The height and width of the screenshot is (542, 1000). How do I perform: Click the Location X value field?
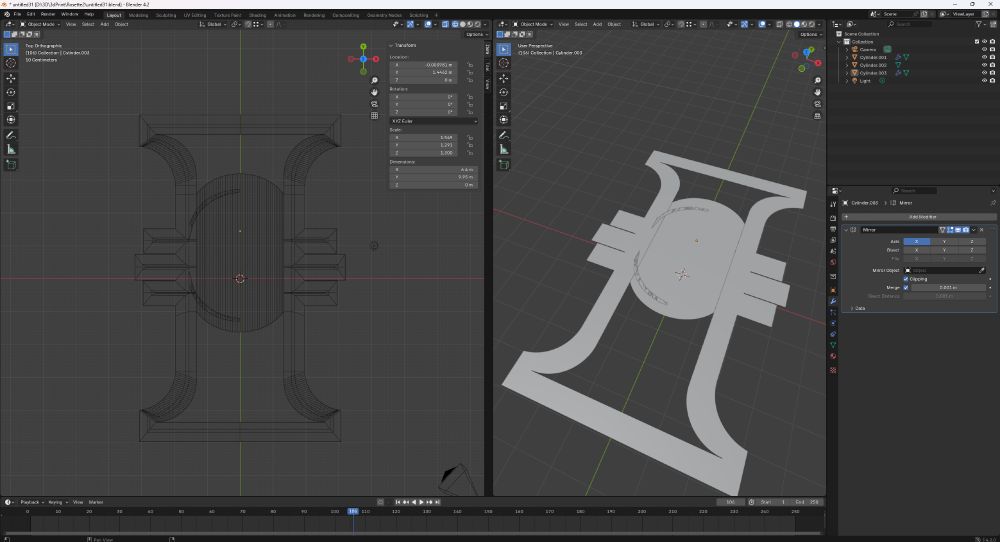pos(423,65)
